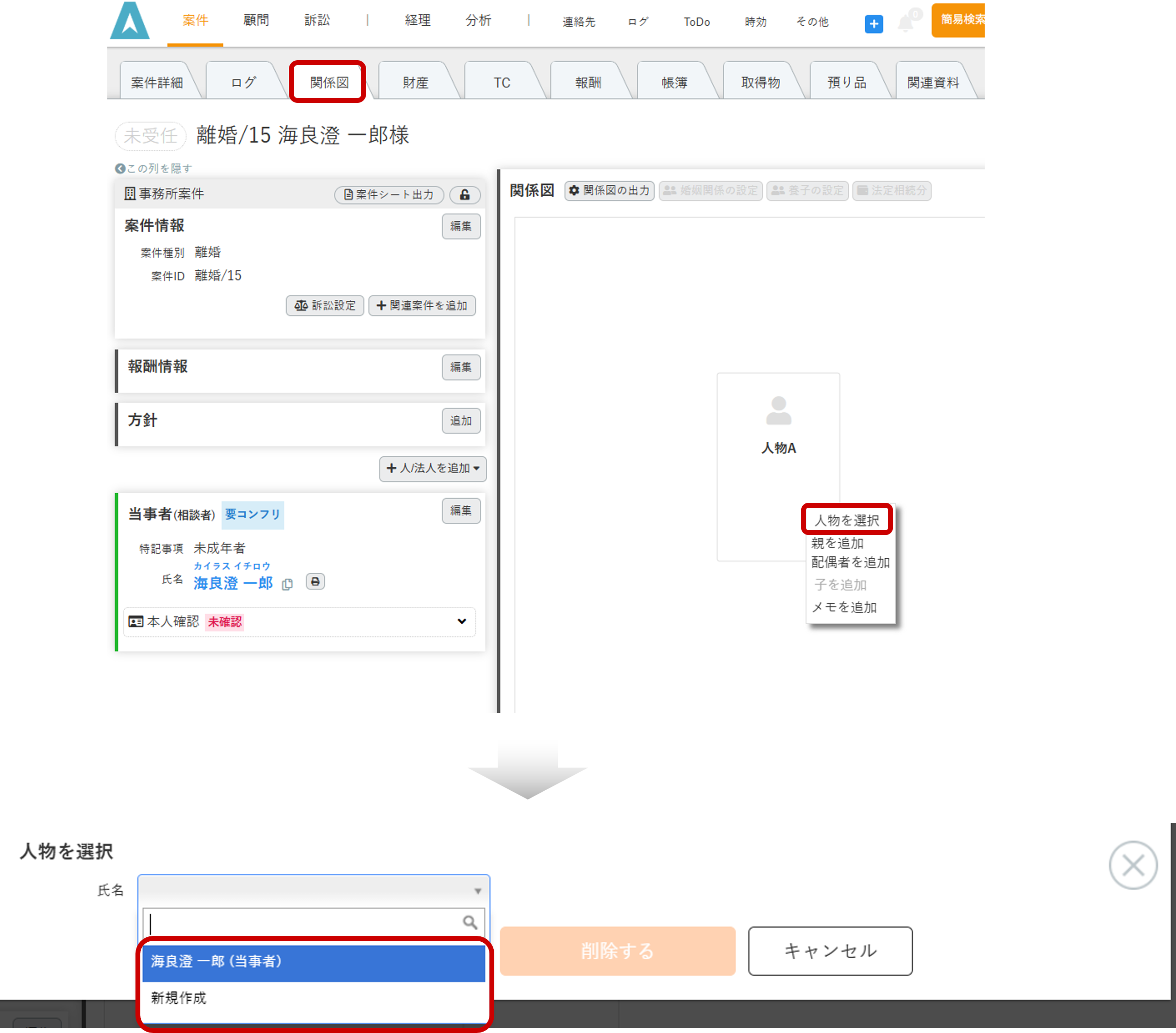
Task: Click 削除する button in dialog
Action: coord(617,951)
